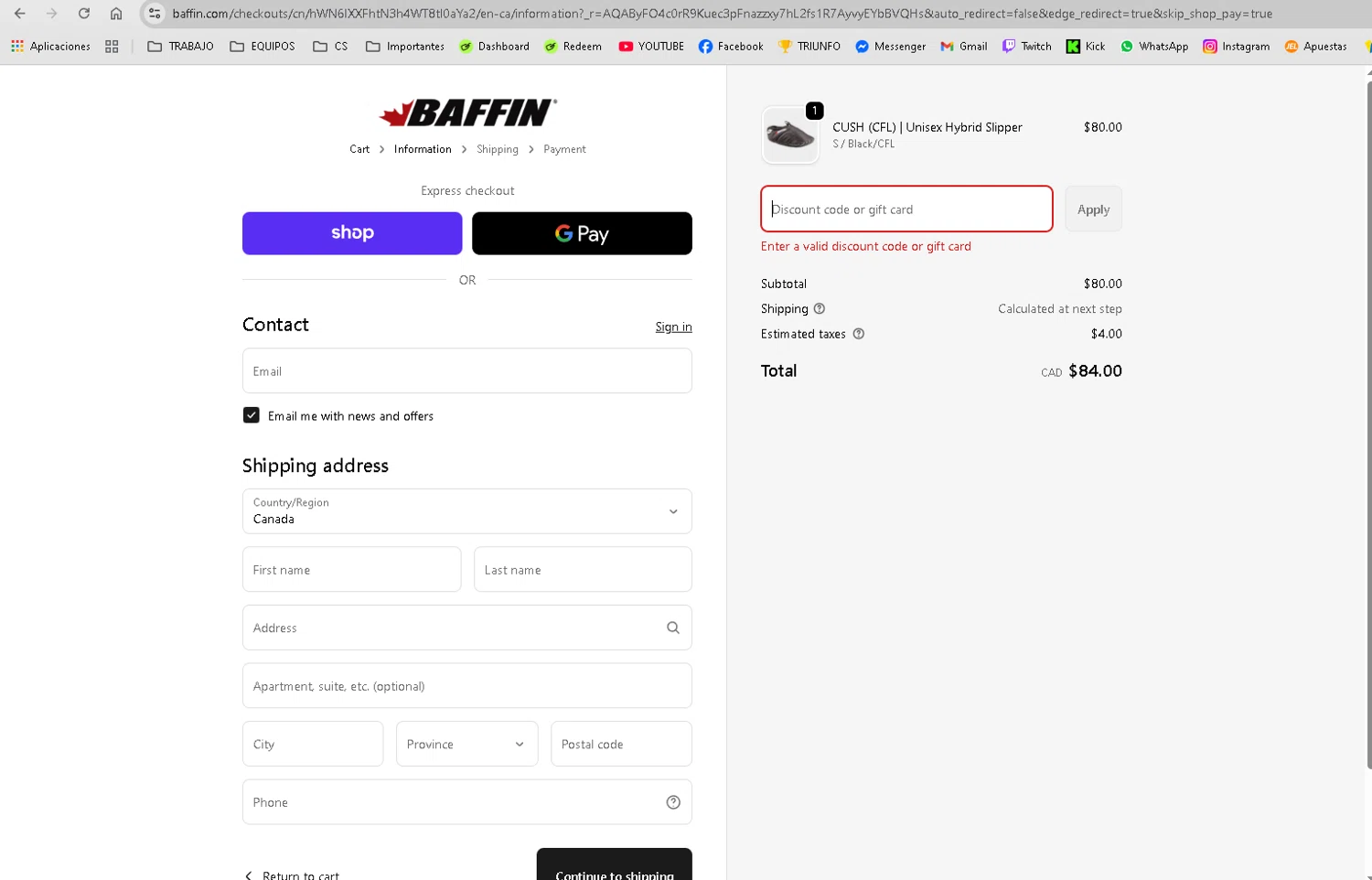Click the Sign in link
The height and width of the screenshot is (880, 1372).
pos(673,327)
